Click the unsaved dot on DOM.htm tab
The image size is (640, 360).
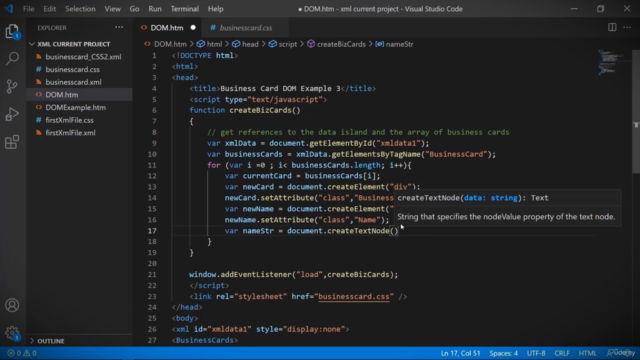pos(193,28)
